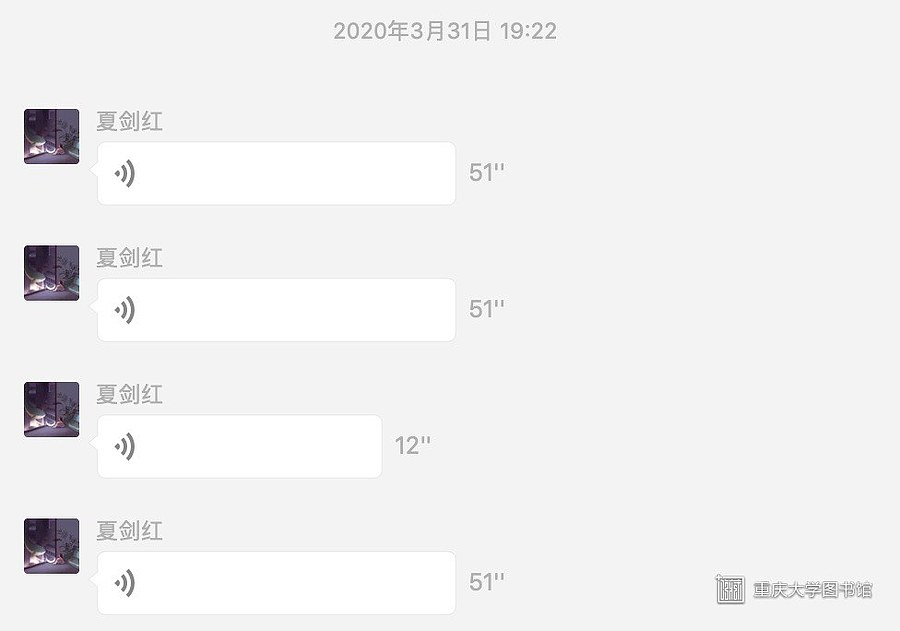Image resolution: width=900 pixels, height=631 pixels.
Task: Open the avatar next to the 12'' message
Action: (x=52, y=409)
